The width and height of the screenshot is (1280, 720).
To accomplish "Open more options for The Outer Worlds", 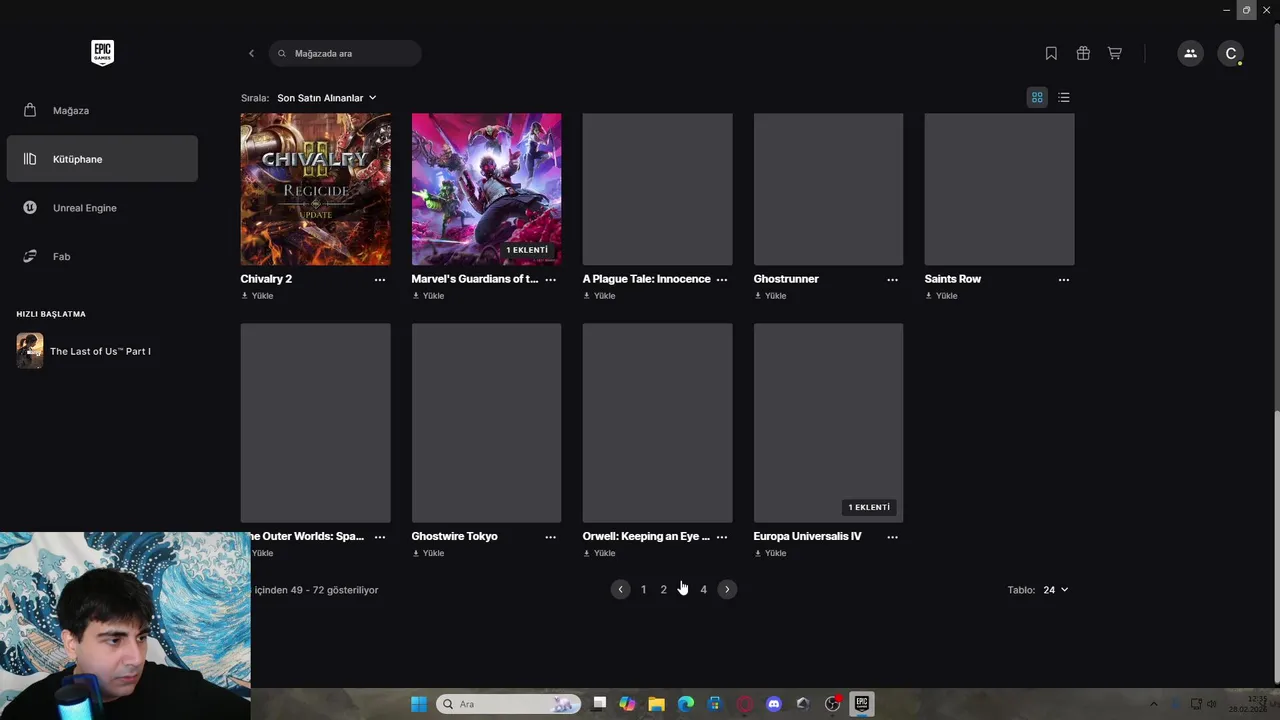I will (380, 537).
